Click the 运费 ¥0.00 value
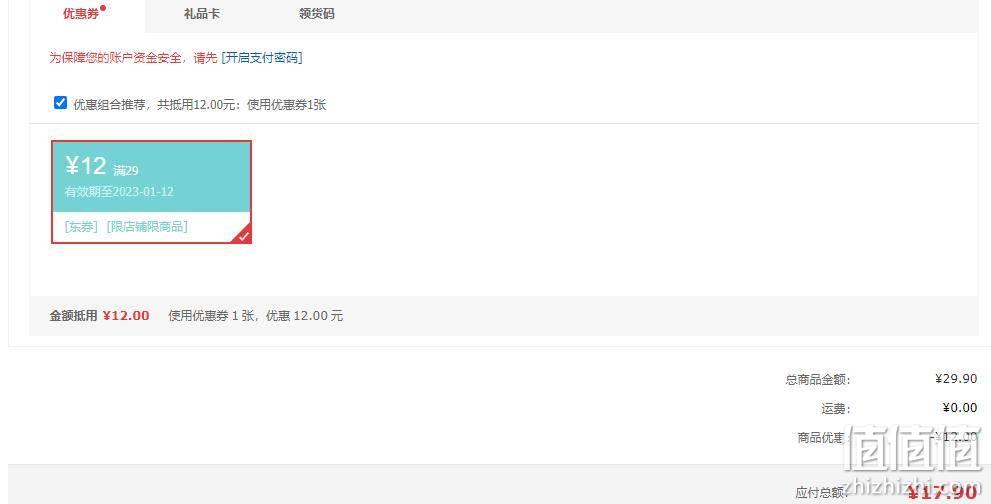Screen dimensions: 991x504 click(x=959, y=408)
